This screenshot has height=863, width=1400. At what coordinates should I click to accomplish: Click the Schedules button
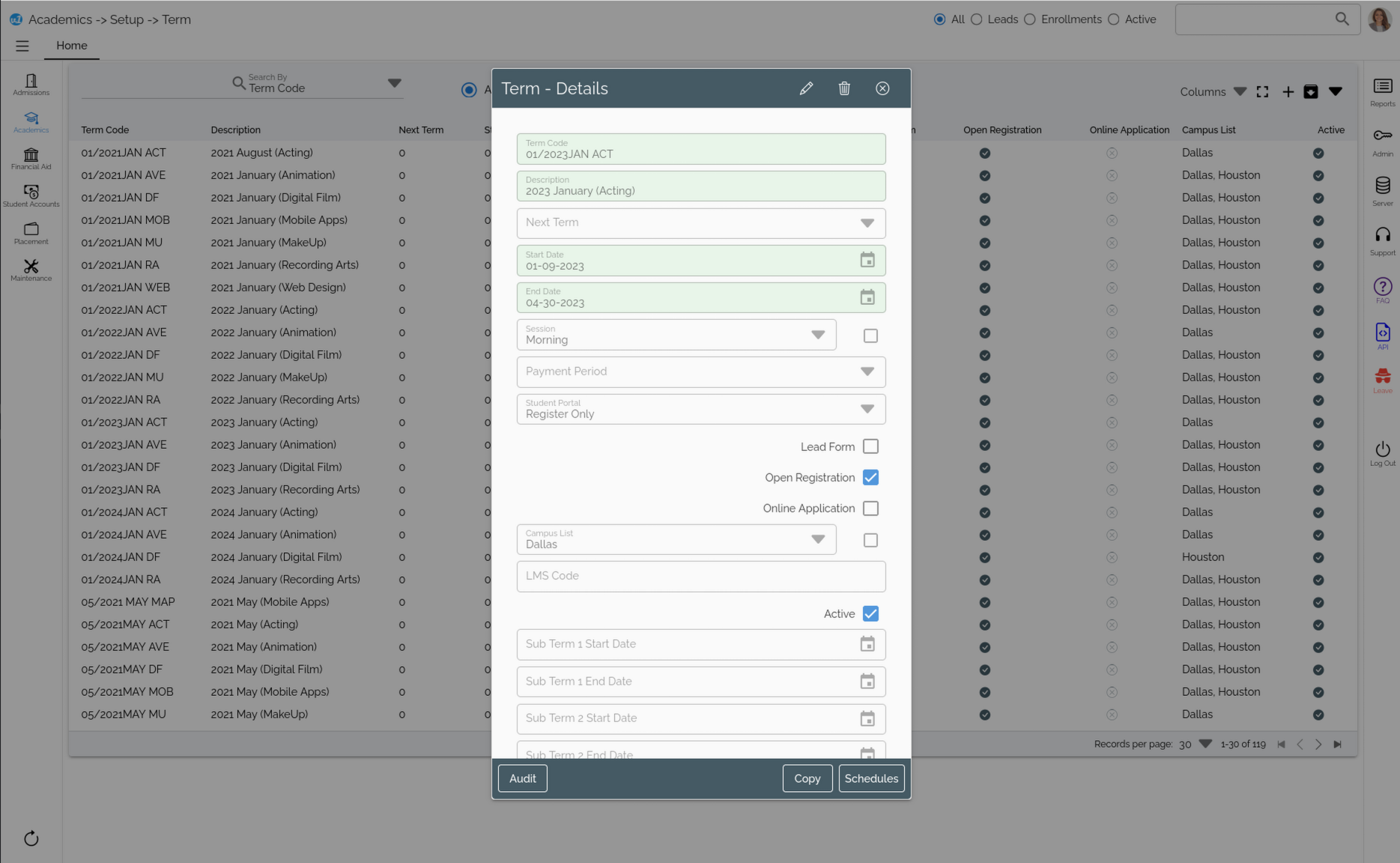tap(871, 778)
